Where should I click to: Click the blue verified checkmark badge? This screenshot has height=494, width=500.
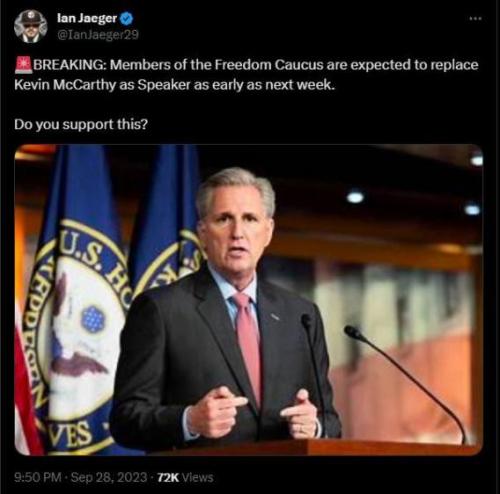coord(127,18)
